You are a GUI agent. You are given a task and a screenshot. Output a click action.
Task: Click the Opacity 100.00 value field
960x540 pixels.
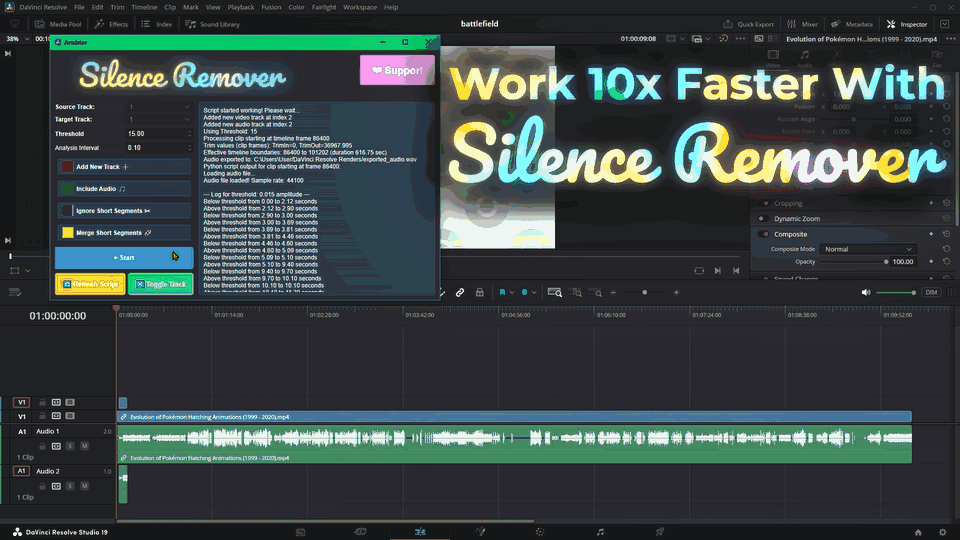(x=903, y=262)
